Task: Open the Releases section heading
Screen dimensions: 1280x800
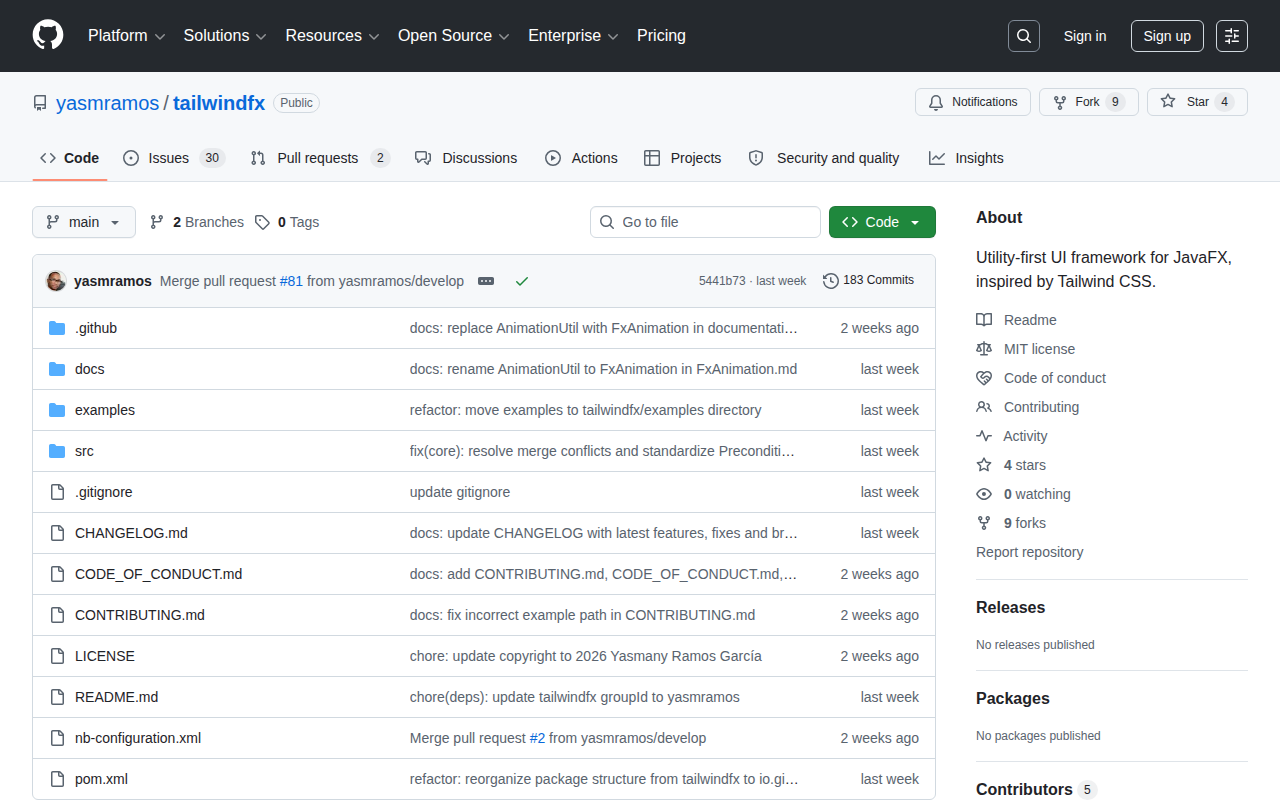Action: [x=1011, y=608]
